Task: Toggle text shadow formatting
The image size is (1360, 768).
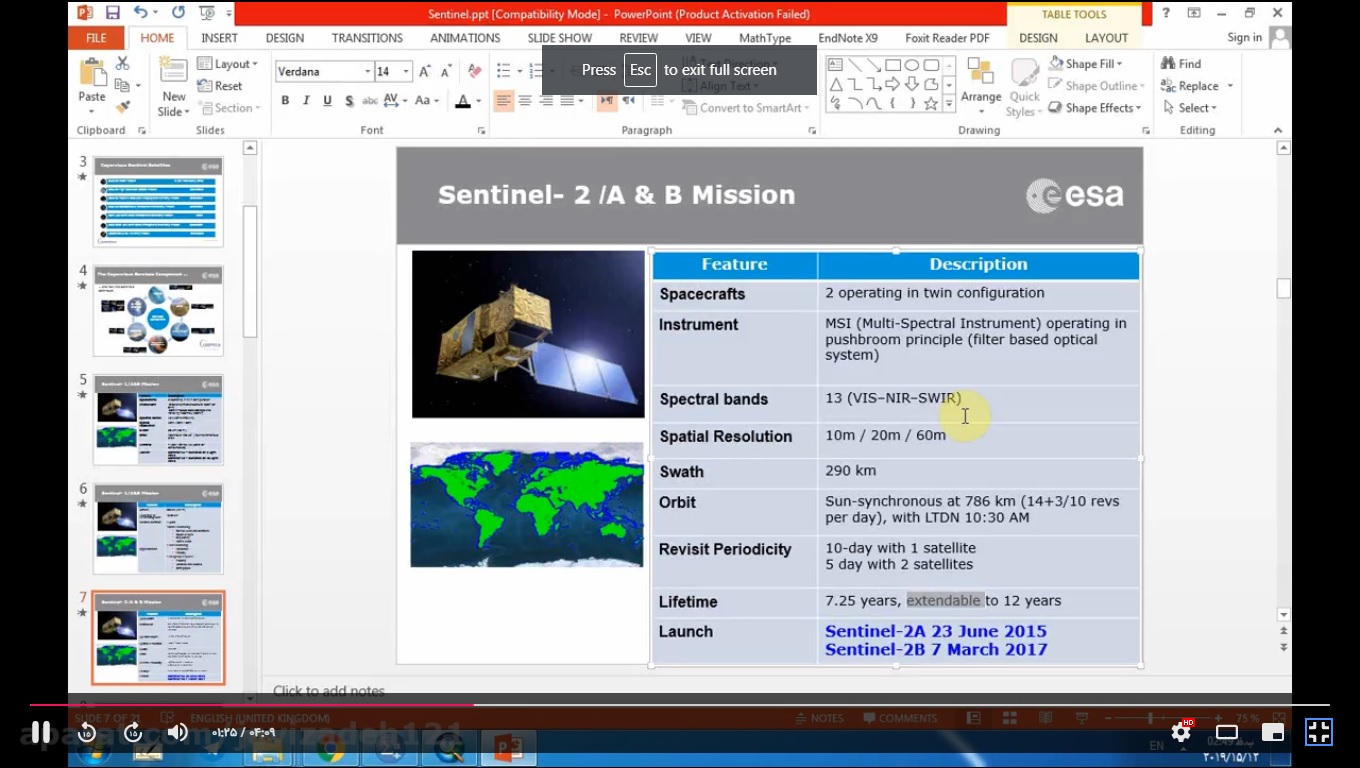Action: click(349, 101)
